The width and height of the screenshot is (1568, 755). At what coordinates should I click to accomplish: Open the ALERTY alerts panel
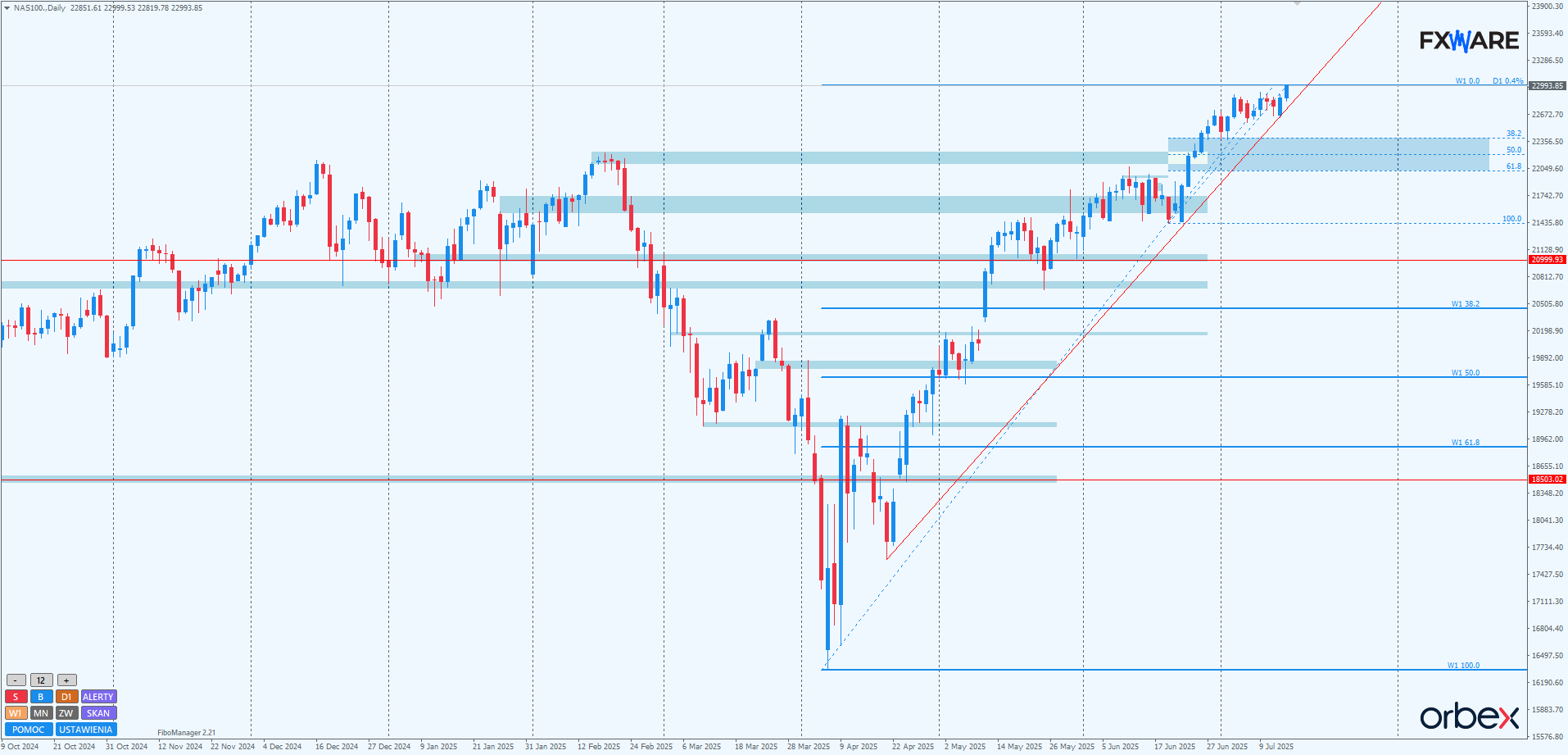(x=98, y=697)
